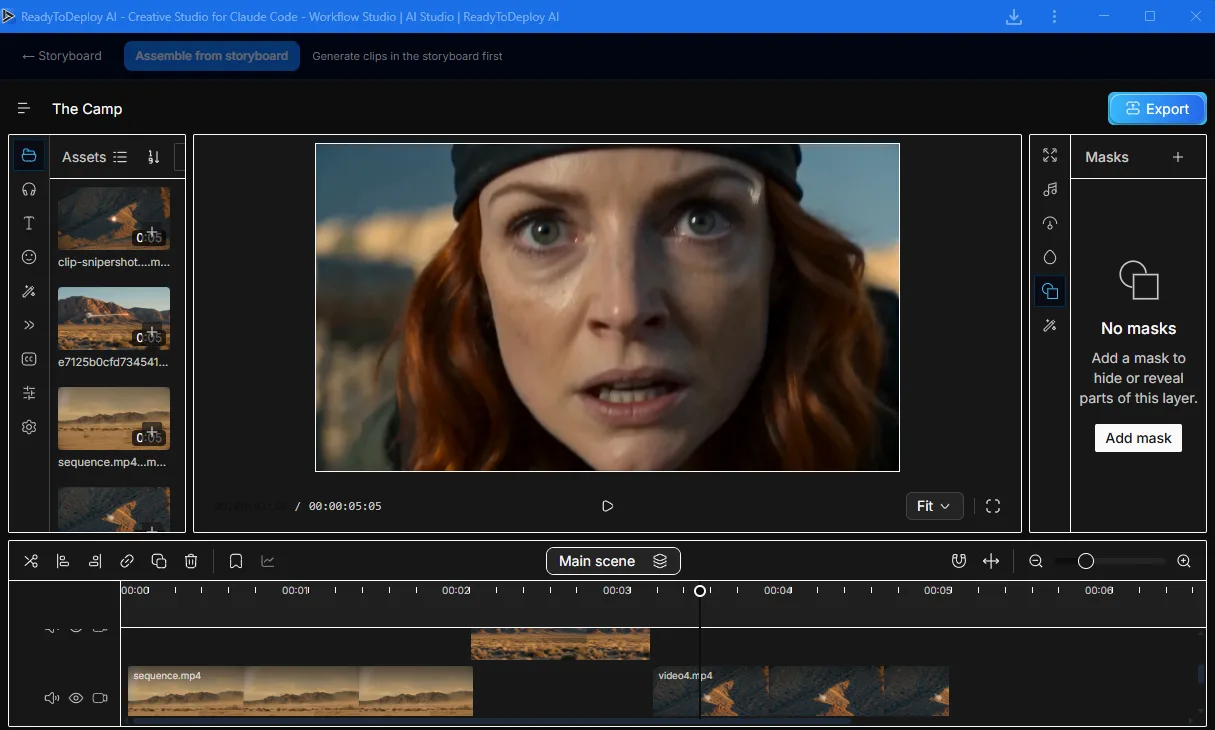1215x730 pixels.
Task: Add clip-snipershot clip to timeline
Action: (x=152, y=234)
